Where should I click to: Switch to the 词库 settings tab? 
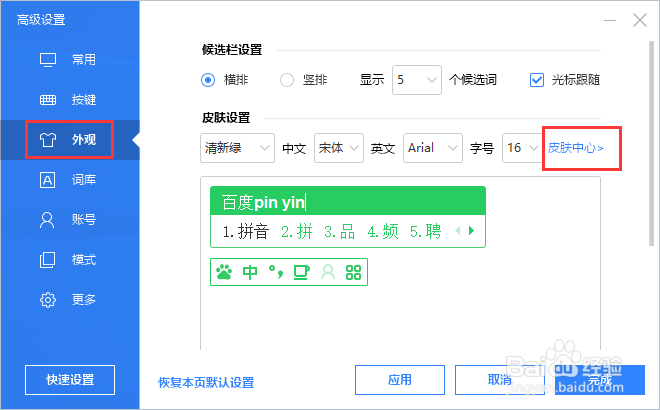pyautogui.click(x=70, y=180)
